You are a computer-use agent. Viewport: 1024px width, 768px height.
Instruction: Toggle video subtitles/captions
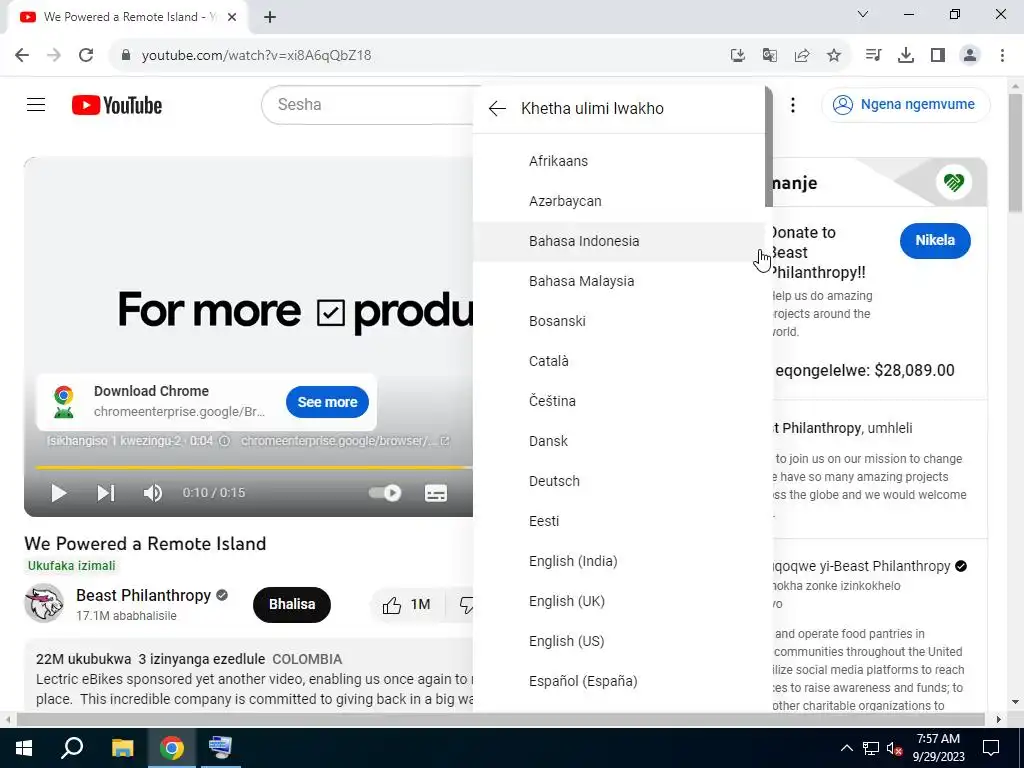(x=436, y=493)
